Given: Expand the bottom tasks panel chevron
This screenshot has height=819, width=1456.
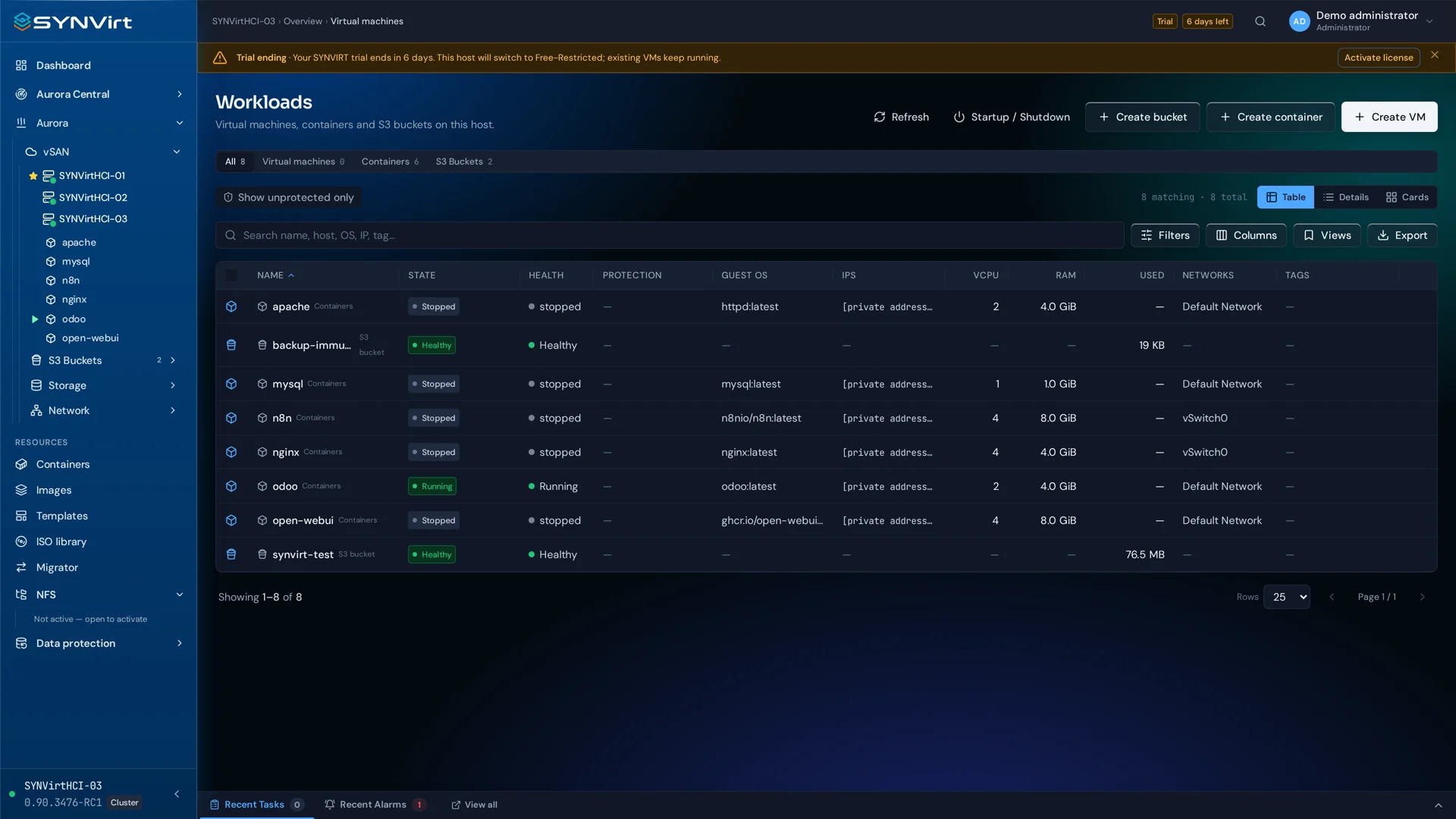Looking at the screenshot, I should (x=1438, y=805).
